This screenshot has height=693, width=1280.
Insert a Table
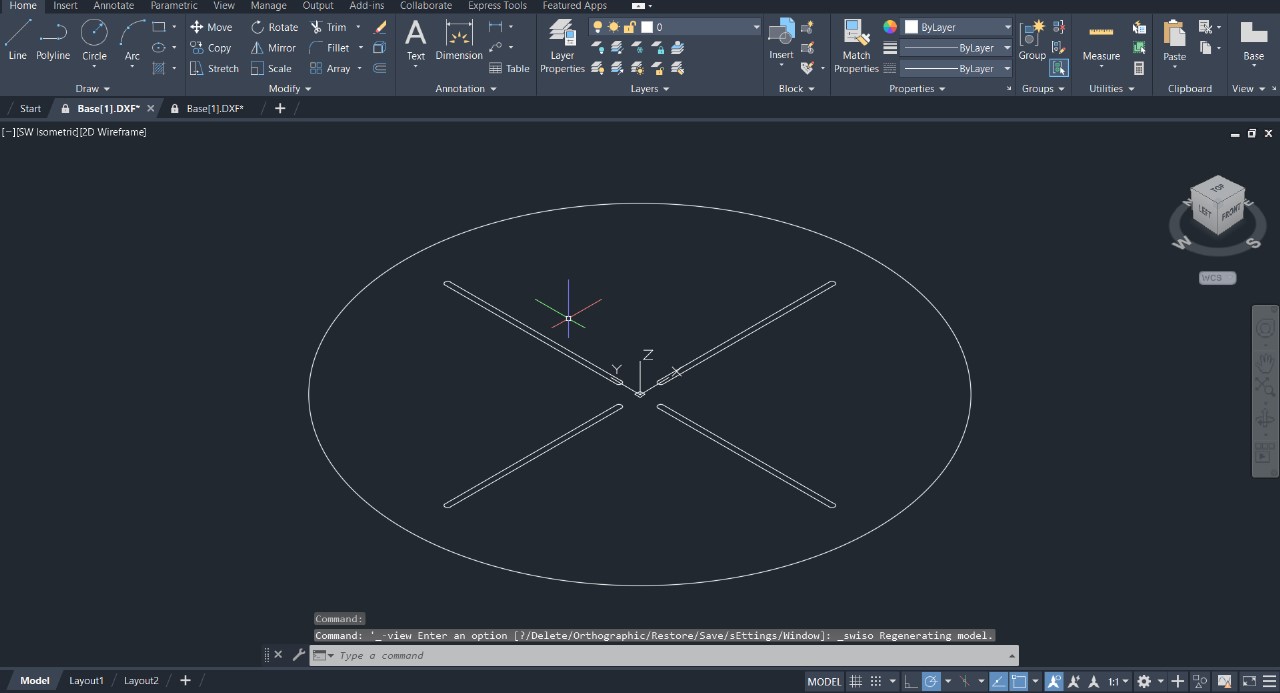(x=509, y=69)
